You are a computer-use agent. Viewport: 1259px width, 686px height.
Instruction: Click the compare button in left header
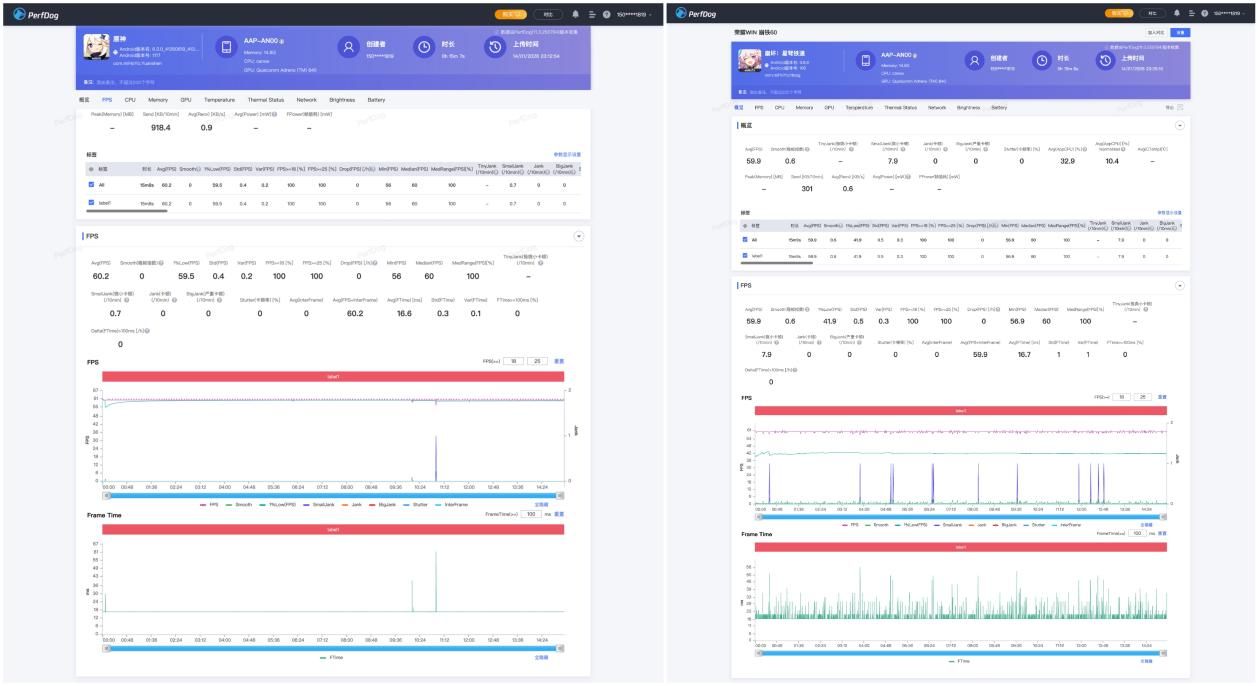(x=547, y=14)
